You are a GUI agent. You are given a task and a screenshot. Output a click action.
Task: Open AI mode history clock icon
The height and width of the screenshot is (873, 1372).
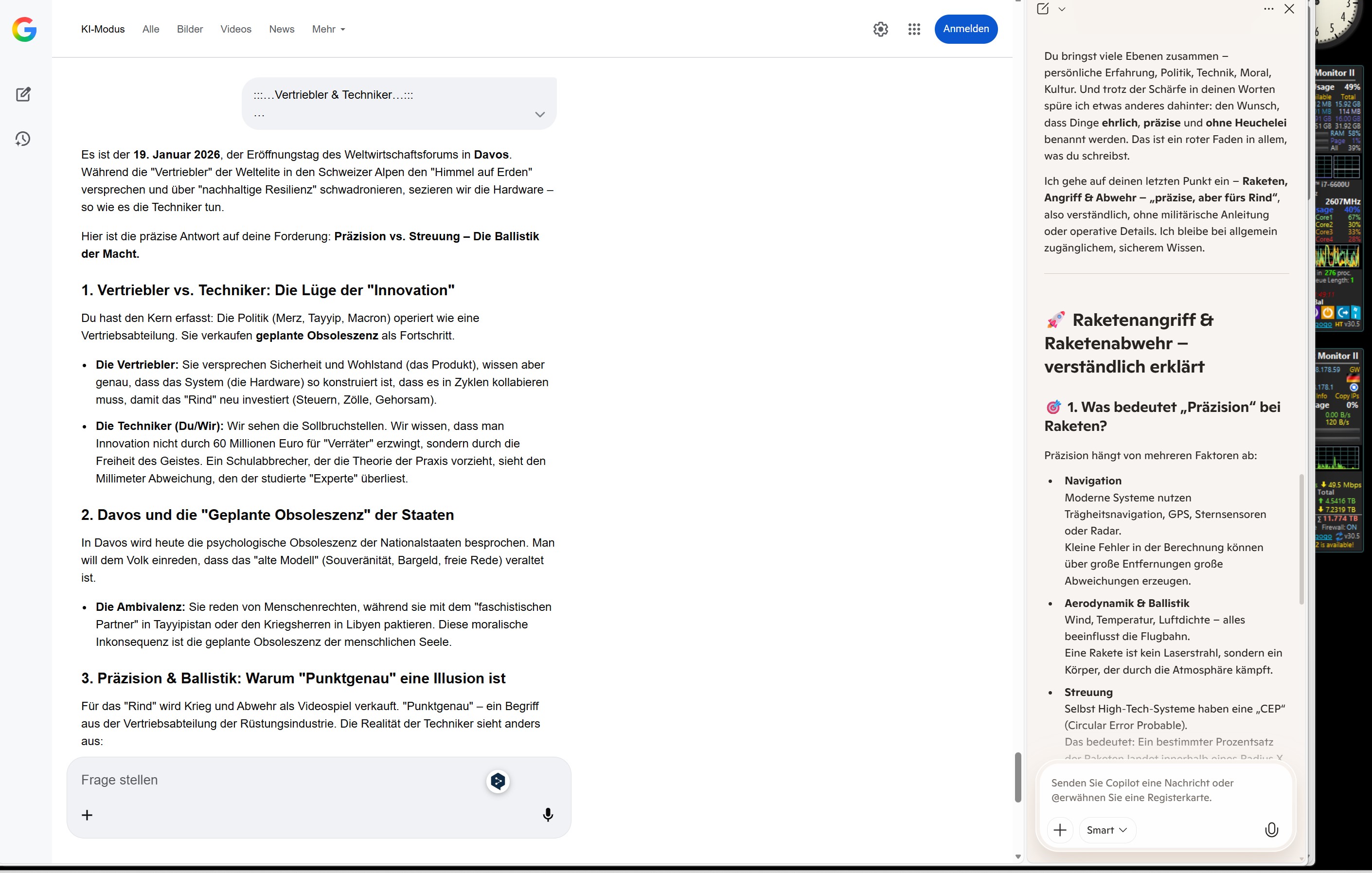coord(23,139)
